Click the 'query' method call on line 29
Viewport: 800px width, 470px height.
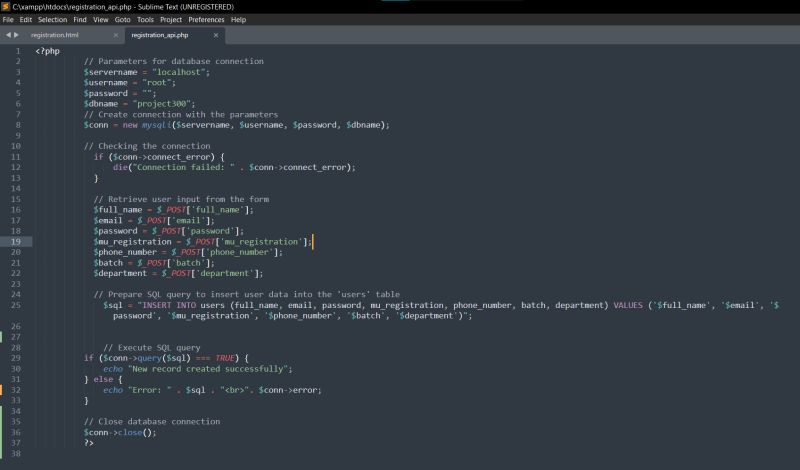[x=149, y=358]
